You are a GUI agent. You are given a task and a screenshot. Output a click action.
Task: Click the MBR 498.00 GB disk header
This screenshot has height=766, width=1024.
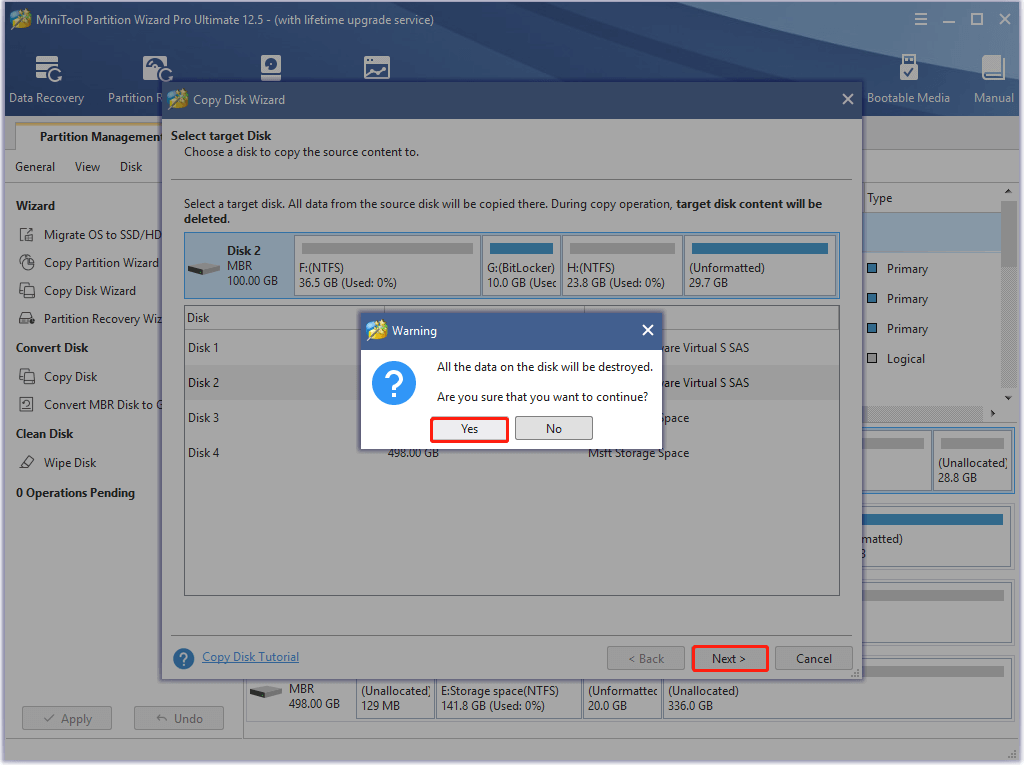point(300,698)
